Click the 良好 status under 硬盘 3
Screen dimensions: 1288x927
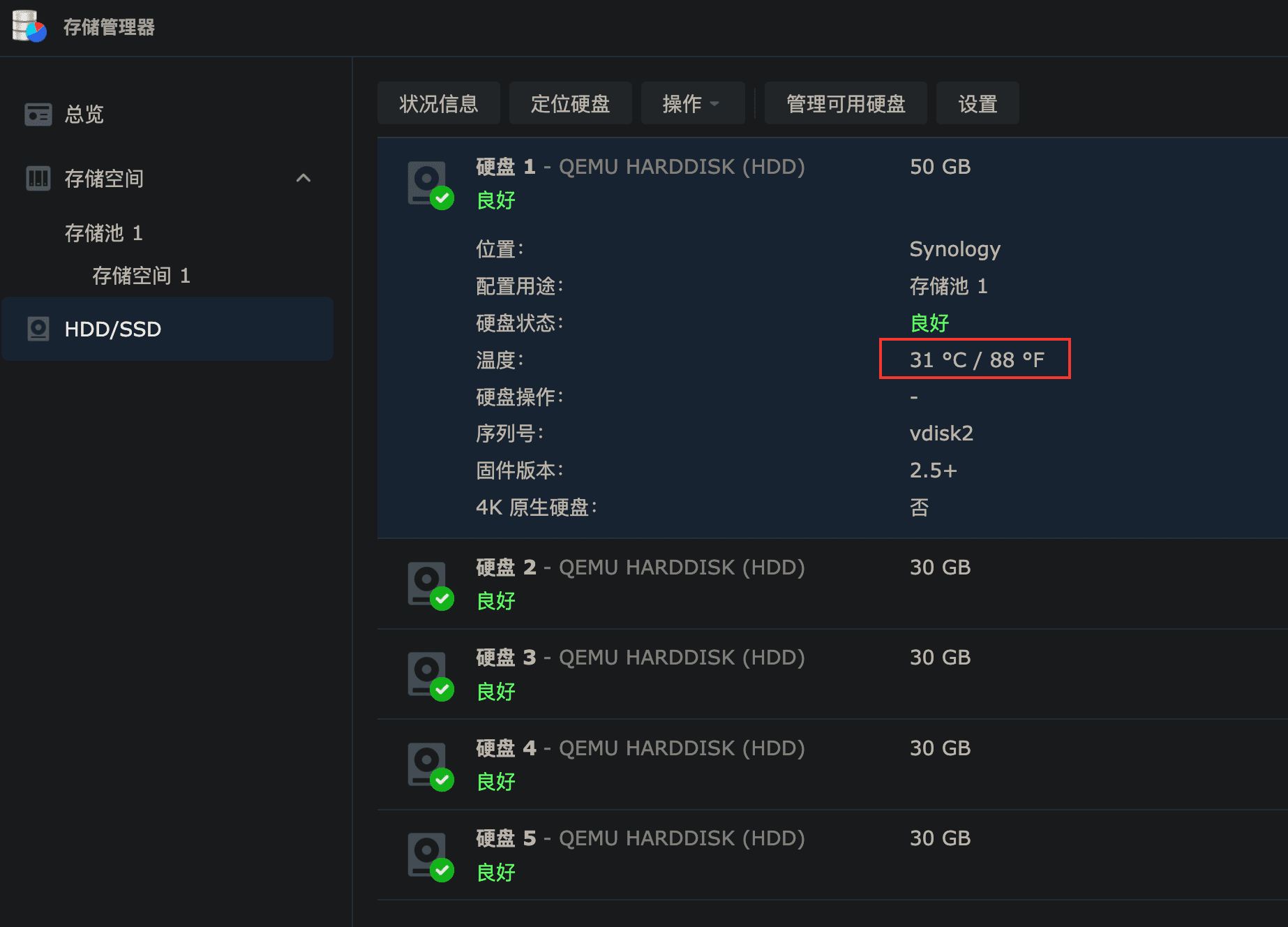point(495,692)
